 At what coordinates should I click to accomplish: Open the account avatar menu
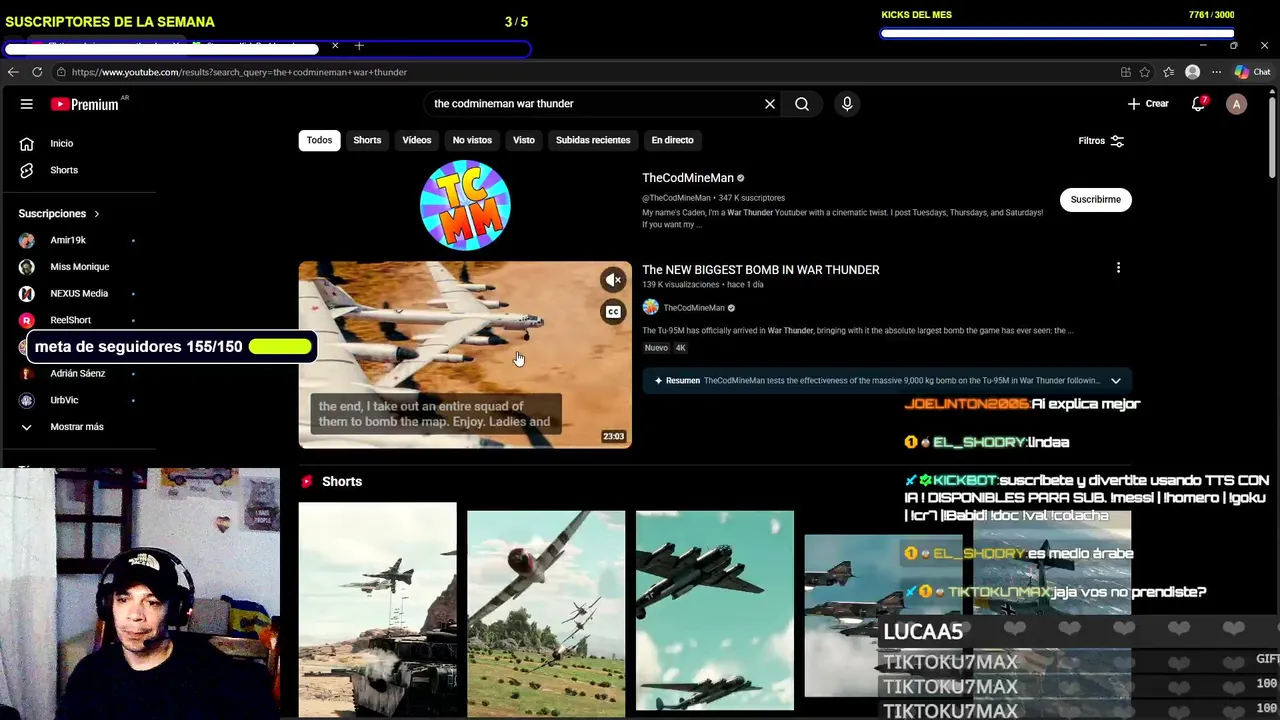click(1236, 104)
